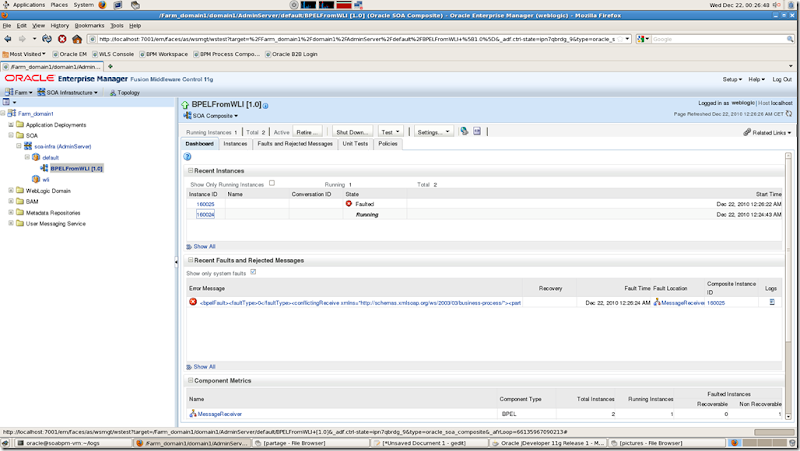Open the Policies tab

388,144
